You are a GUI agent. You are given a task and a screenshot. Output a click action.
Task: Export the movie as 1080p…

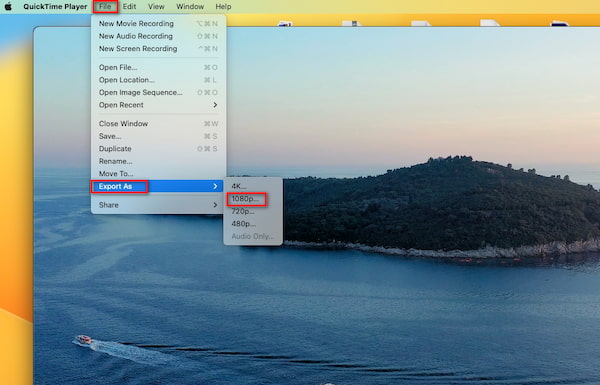pos(253,199)
